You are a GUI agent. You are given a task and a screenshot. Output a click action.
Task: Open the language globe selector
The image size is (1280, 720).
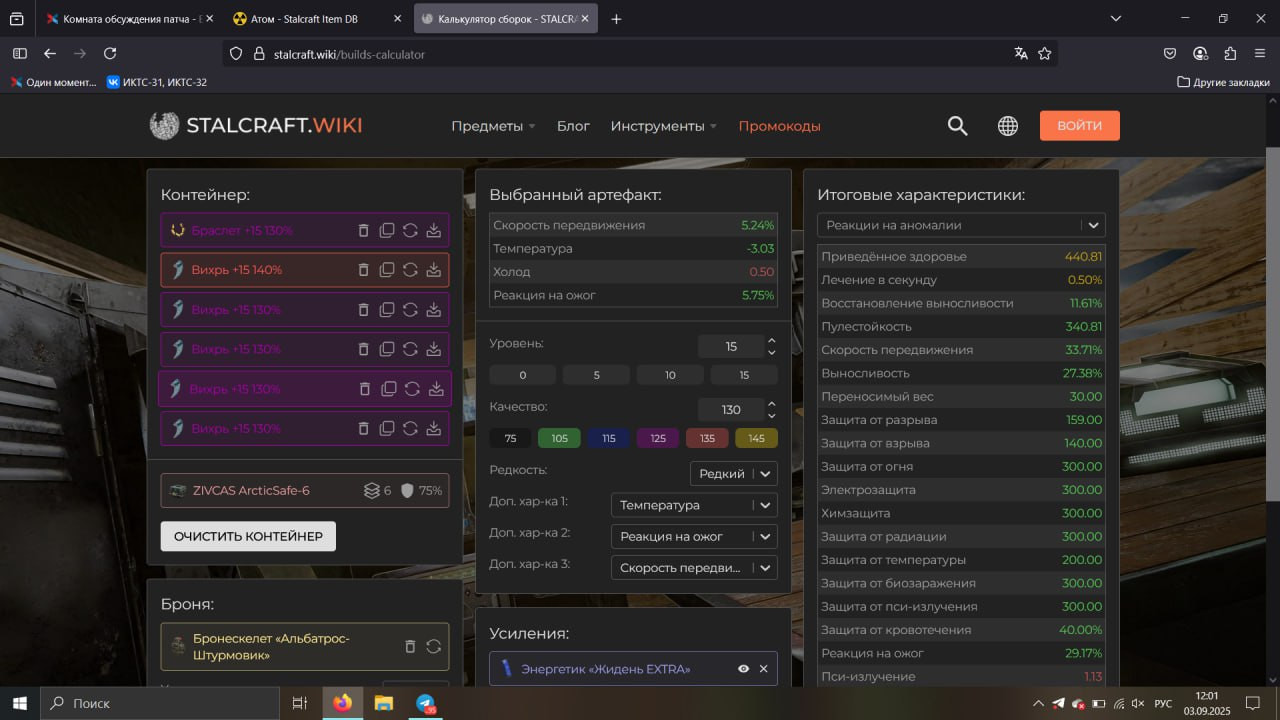(x=1008, y=125)
